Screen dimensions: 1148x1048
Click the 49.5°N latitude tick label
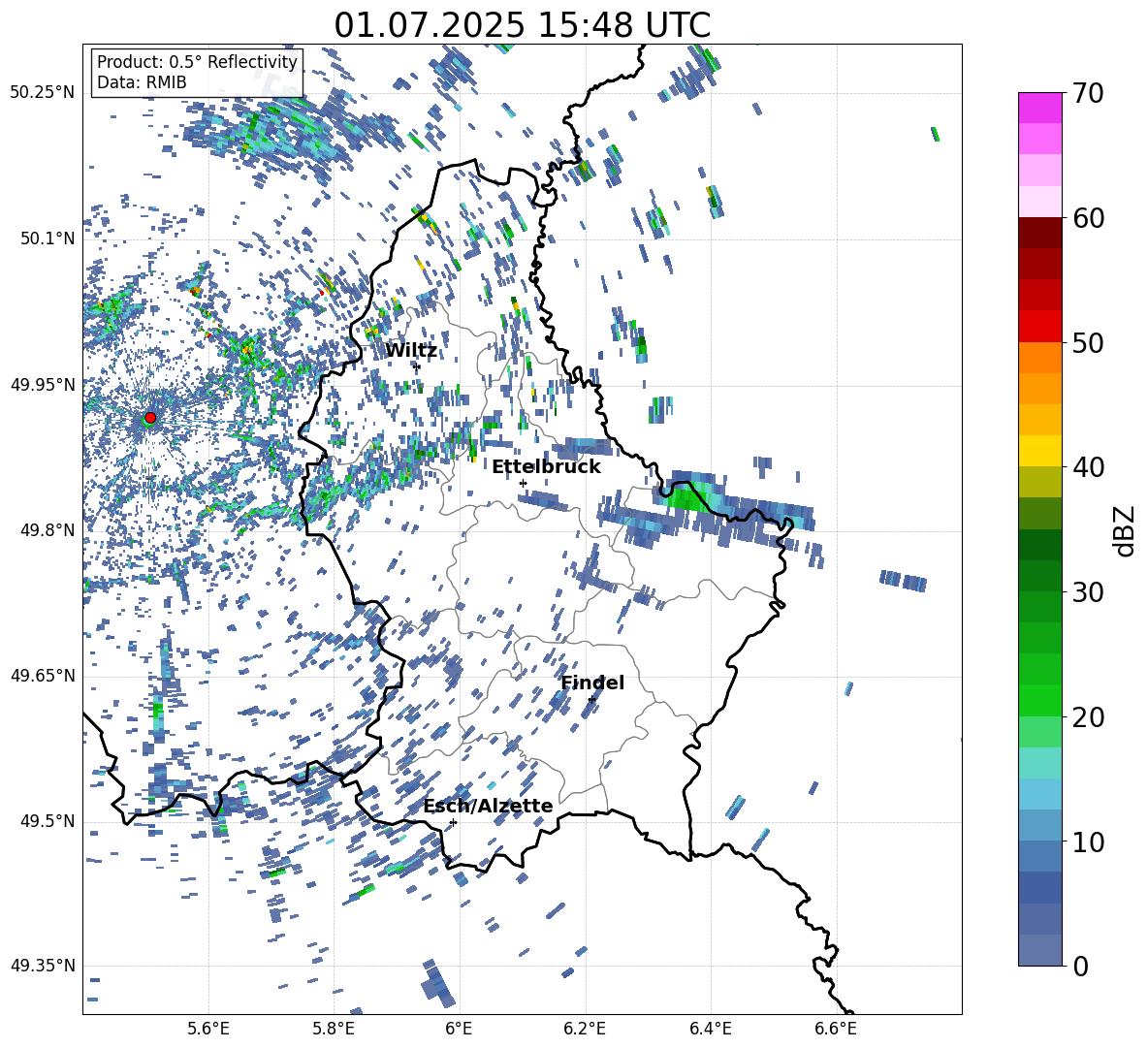pos(47,821)
